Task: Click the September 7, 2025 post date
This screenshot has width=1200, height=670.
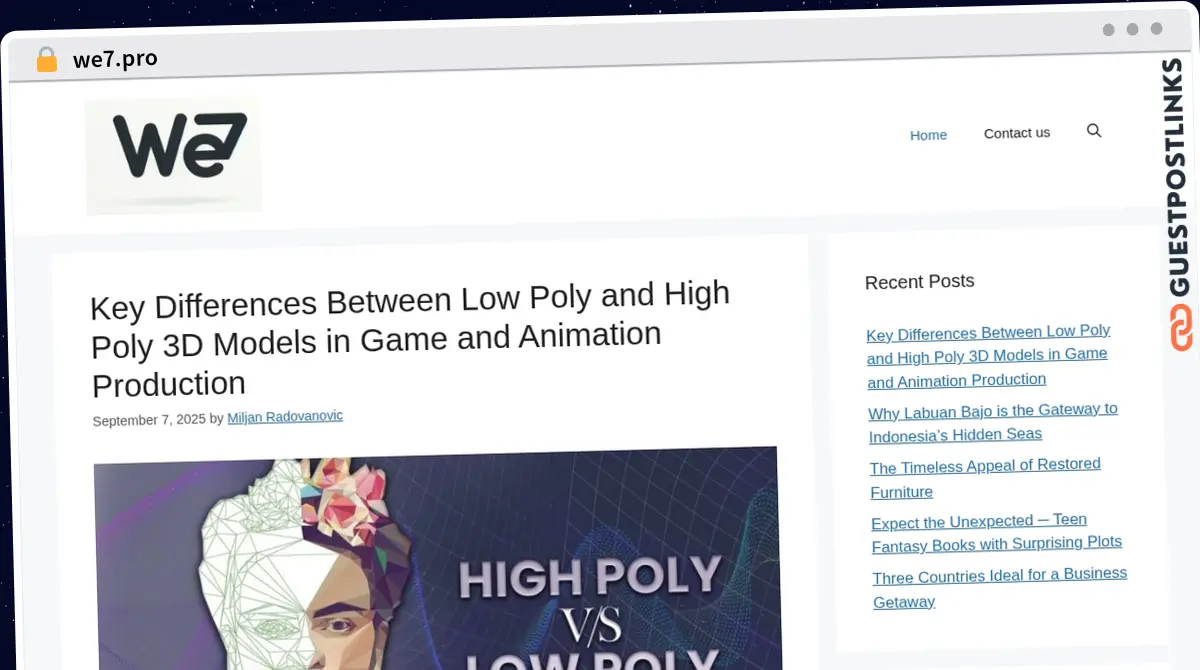Action: click(149, 420)
